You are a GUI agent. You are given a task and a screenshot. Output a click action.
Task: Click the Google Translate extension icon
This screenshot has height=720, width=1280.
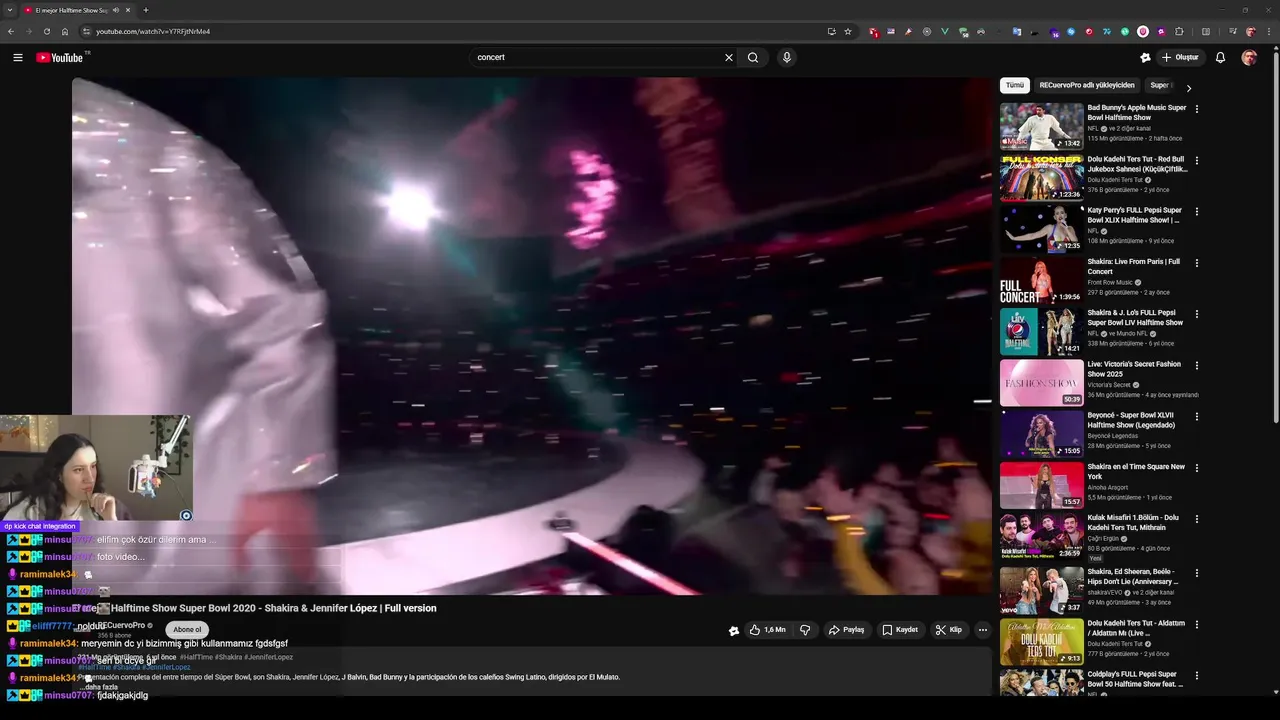(1017, 31)
